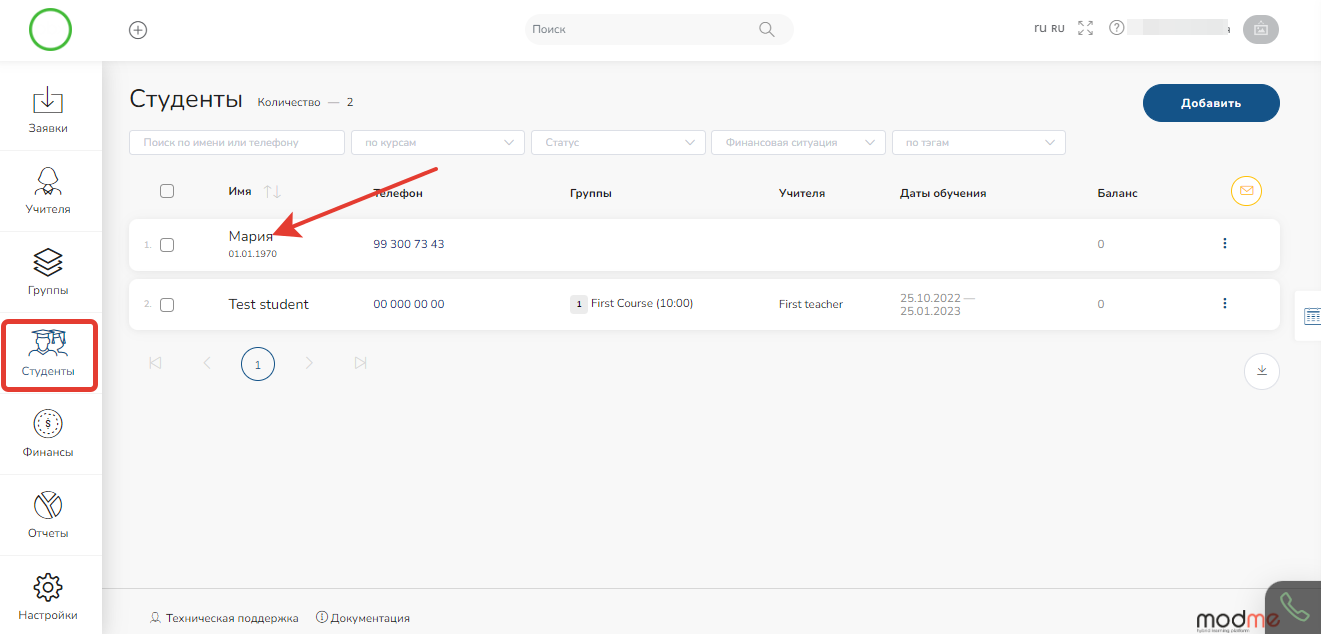Viewport: 1321px width, 634px height.
Task: Open the Финансы sidebar section
Action: point(49,434)
